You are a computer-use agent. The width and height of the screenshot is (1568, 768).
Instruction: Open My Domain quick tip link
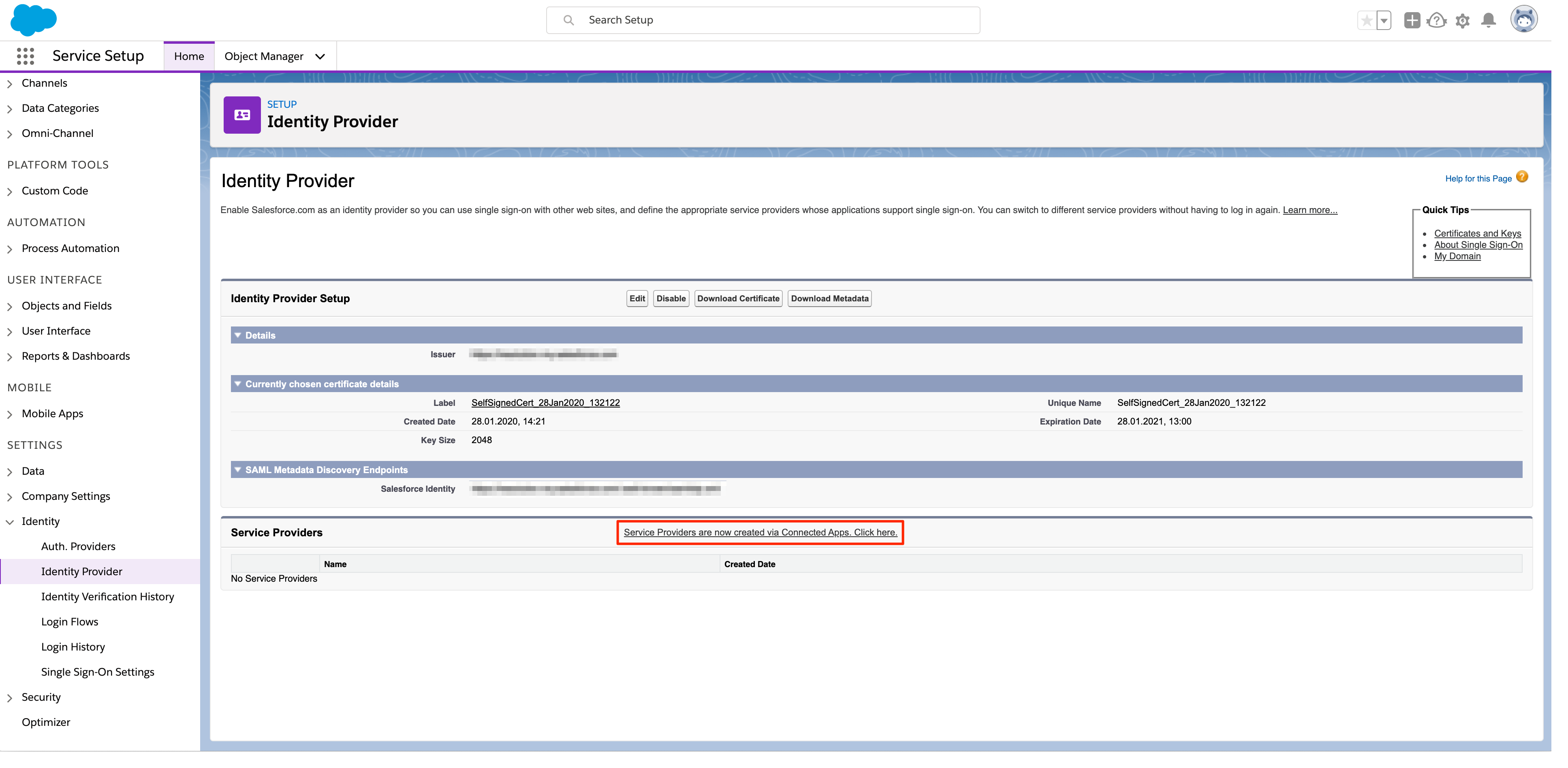pyautogui.click(x=1457, y=256)
